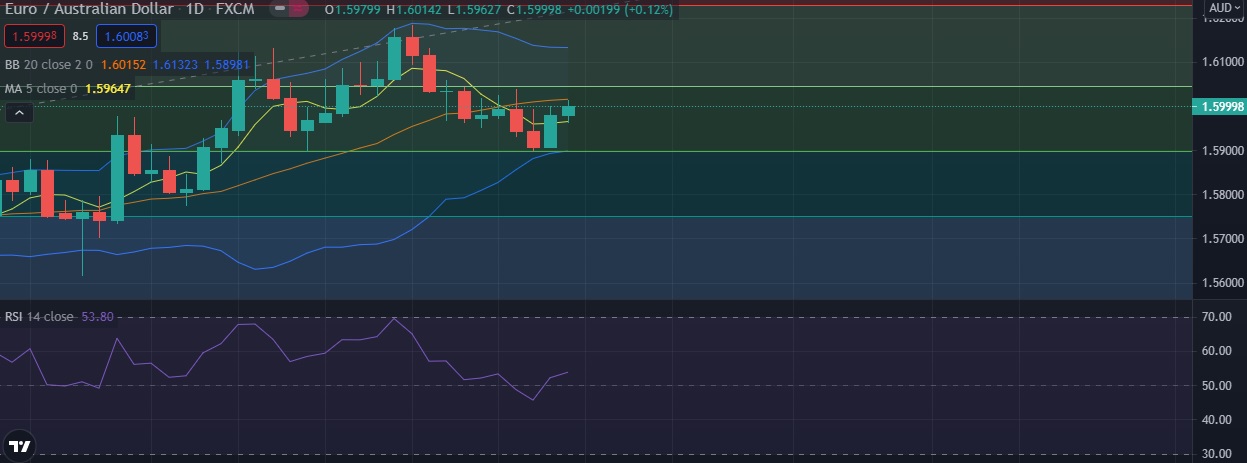
Task: Collapse the indicator legend with the chevron
Action: click(x=19, y=113)
